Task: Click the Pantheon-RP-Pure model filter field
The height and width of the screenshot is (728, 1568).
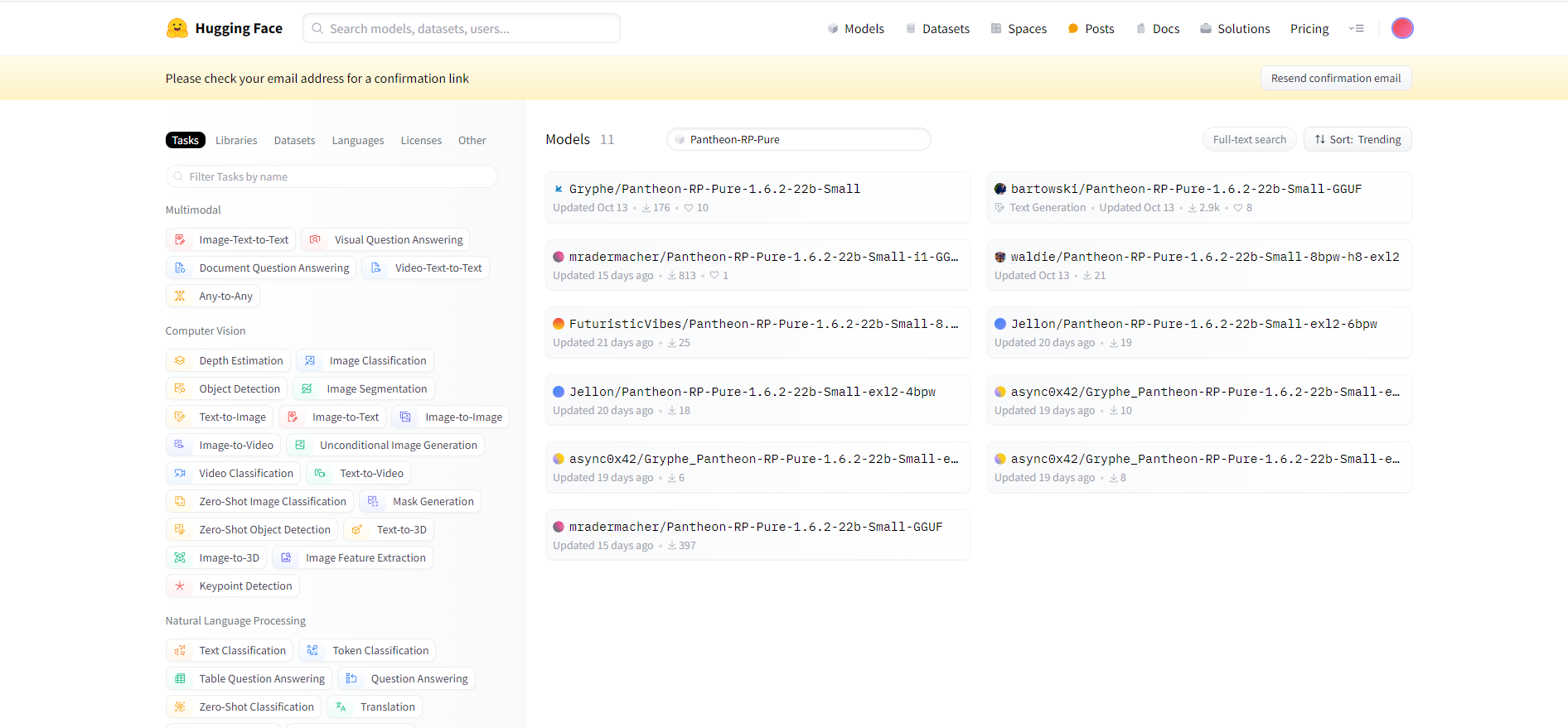Action: pos(799,139)
